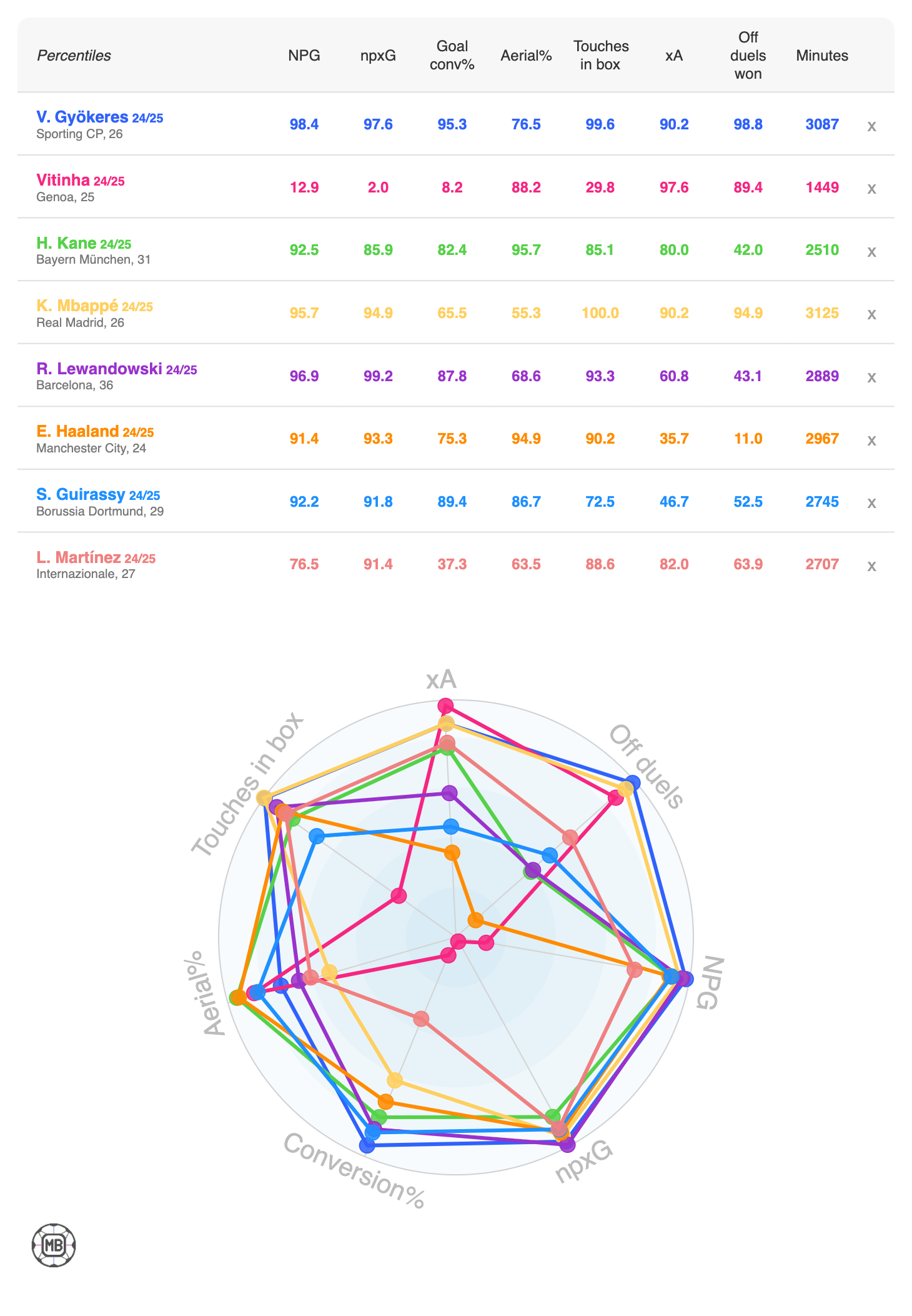
Task: Click the Touches in box column header
Action: click(600, 56)
